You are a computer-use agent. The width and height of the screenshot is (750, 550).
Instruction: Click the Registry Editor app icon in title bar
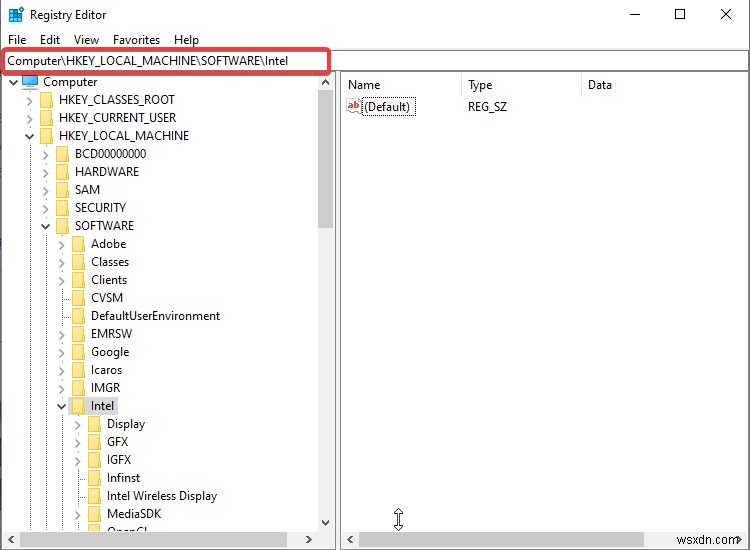[x=16, y=14]
